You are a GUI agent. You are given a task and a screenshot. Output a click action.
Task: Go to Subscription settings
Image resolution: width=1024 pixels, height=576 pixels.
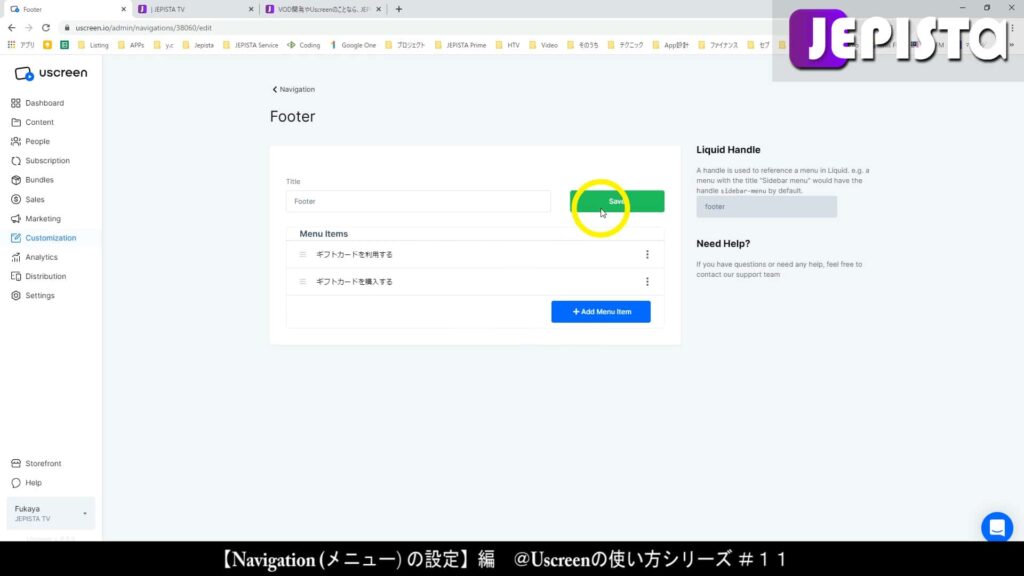coord(47,160)
